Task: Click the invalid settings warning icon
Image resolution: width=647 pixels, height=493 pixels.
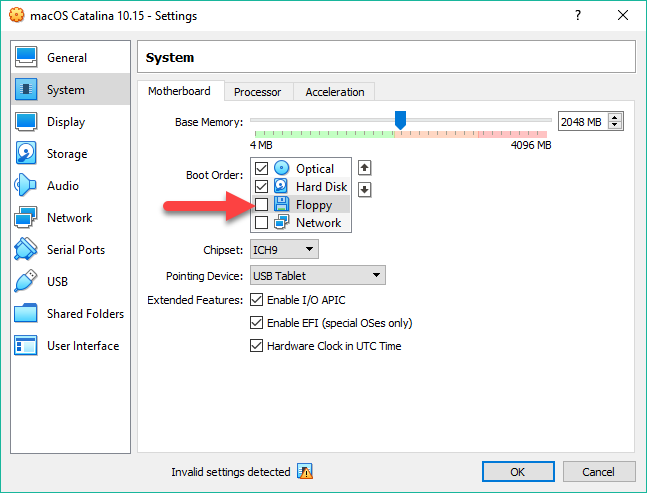Action: click(305, 472)
